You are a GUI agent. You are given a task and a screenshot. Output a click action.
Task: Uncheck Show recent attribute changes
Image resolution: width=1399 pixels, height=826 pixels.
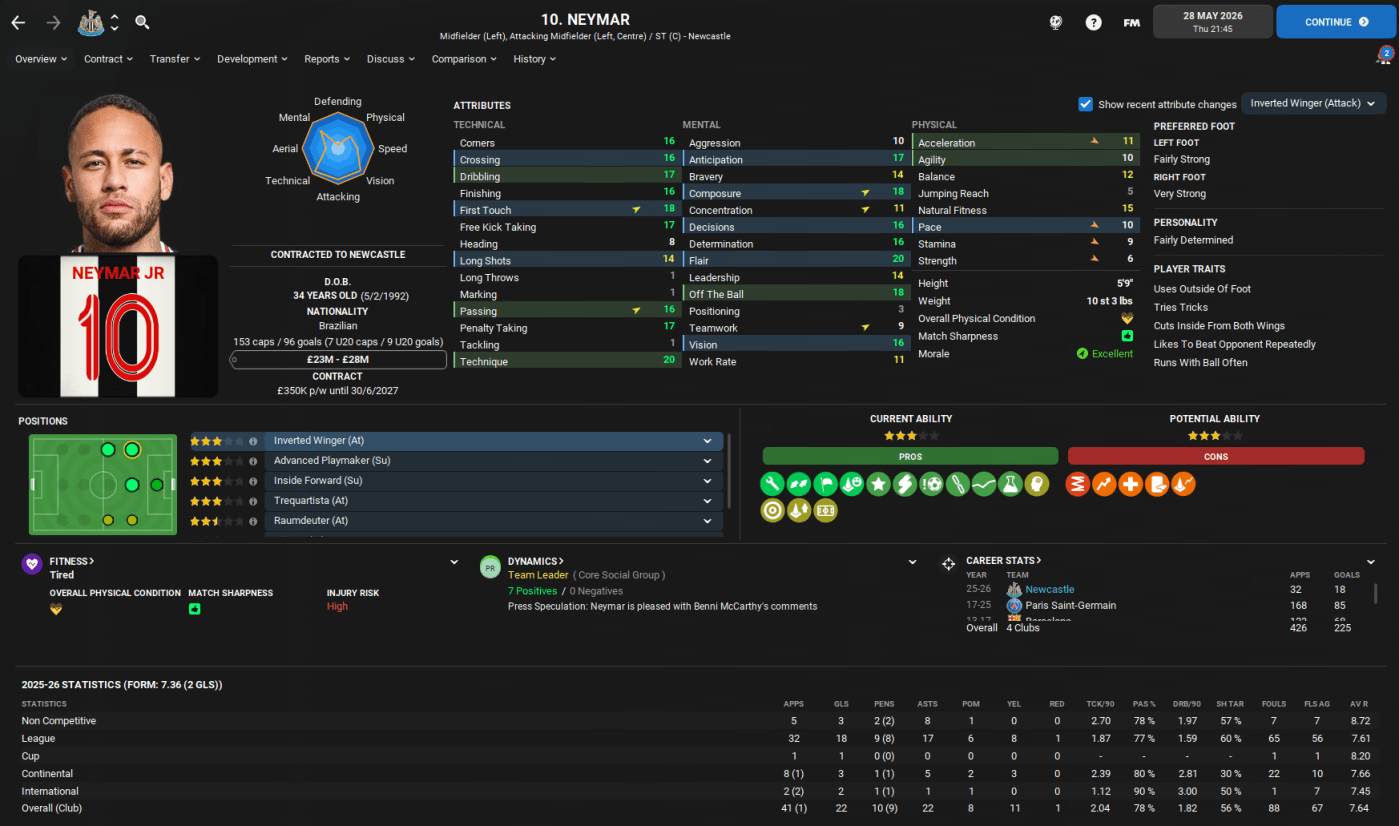point(1085,104)
